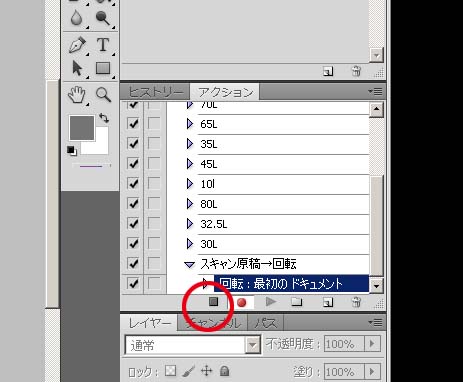
Task: Stop recording with the square stop button
Action: 213,302
